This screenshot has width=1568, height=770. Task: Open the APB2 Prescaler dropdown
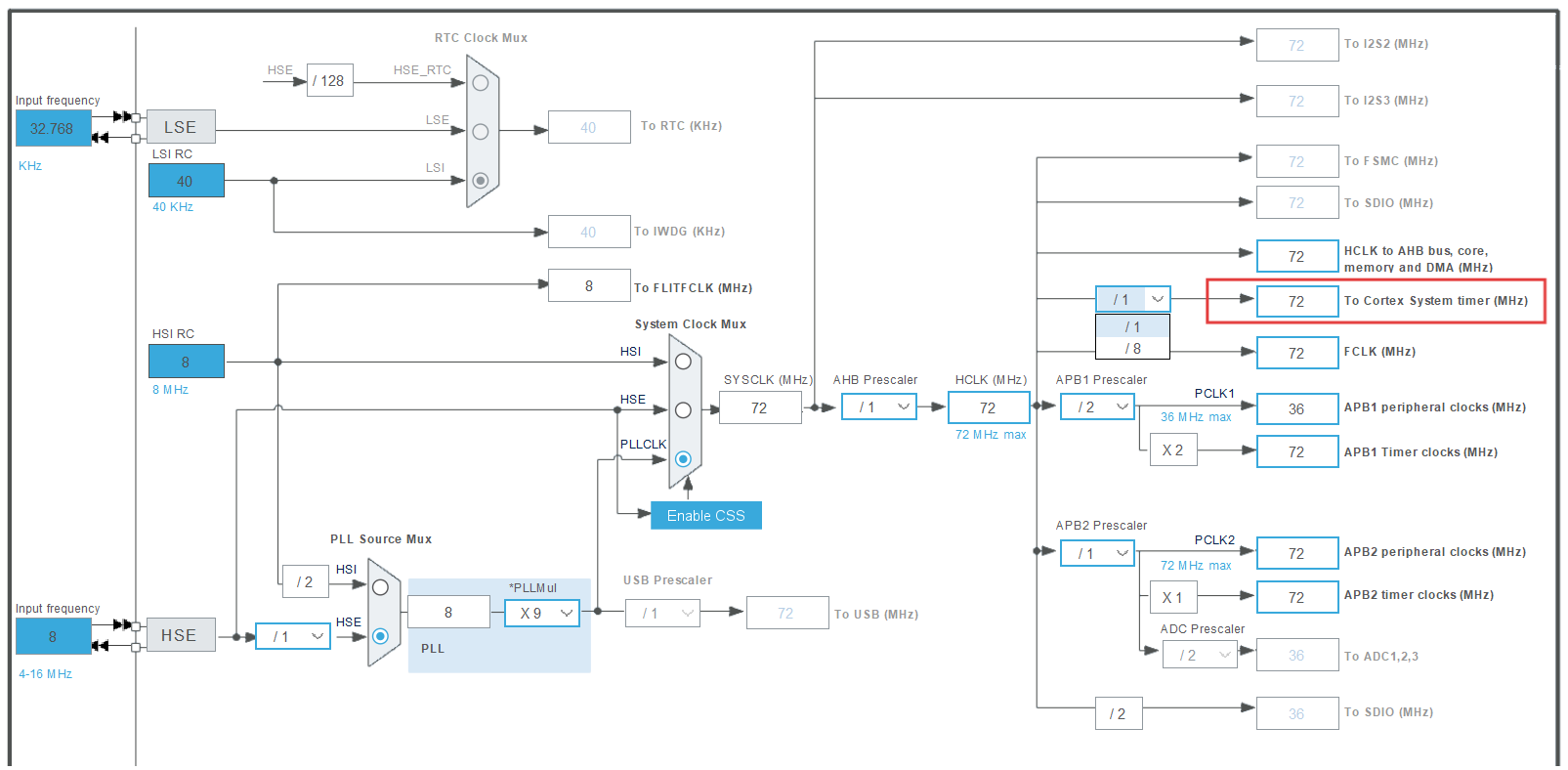(1097, 553)
